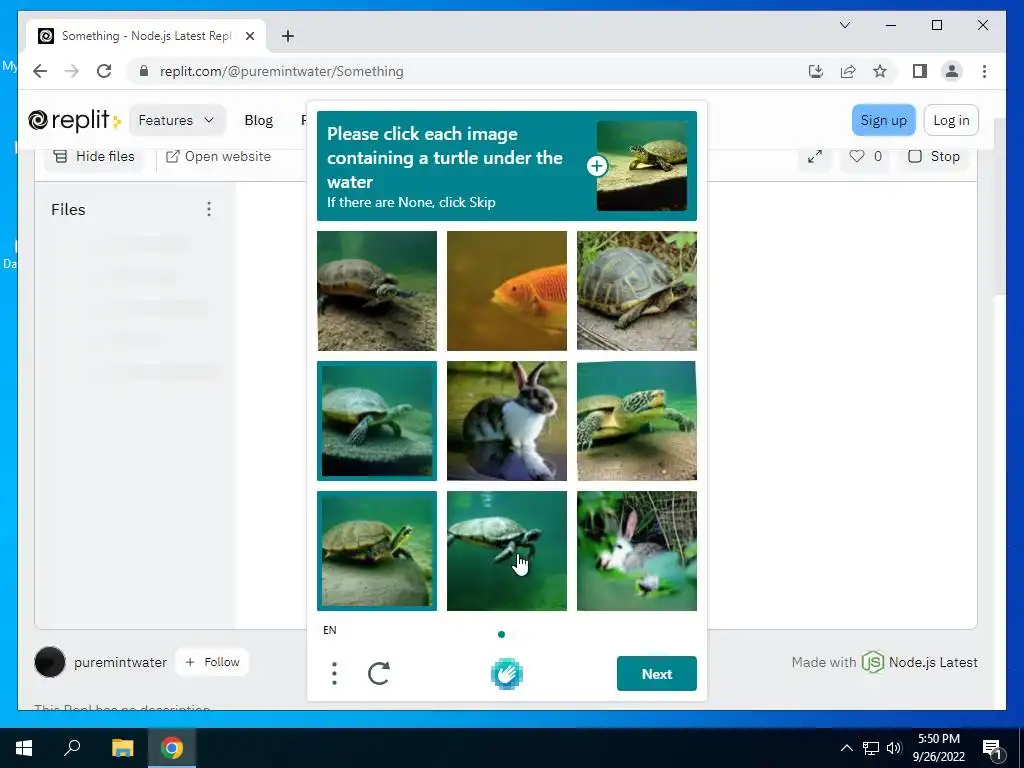Bookmark this page with the star icon
Viewport: 1024px width, 768px height.
[880, 71]
